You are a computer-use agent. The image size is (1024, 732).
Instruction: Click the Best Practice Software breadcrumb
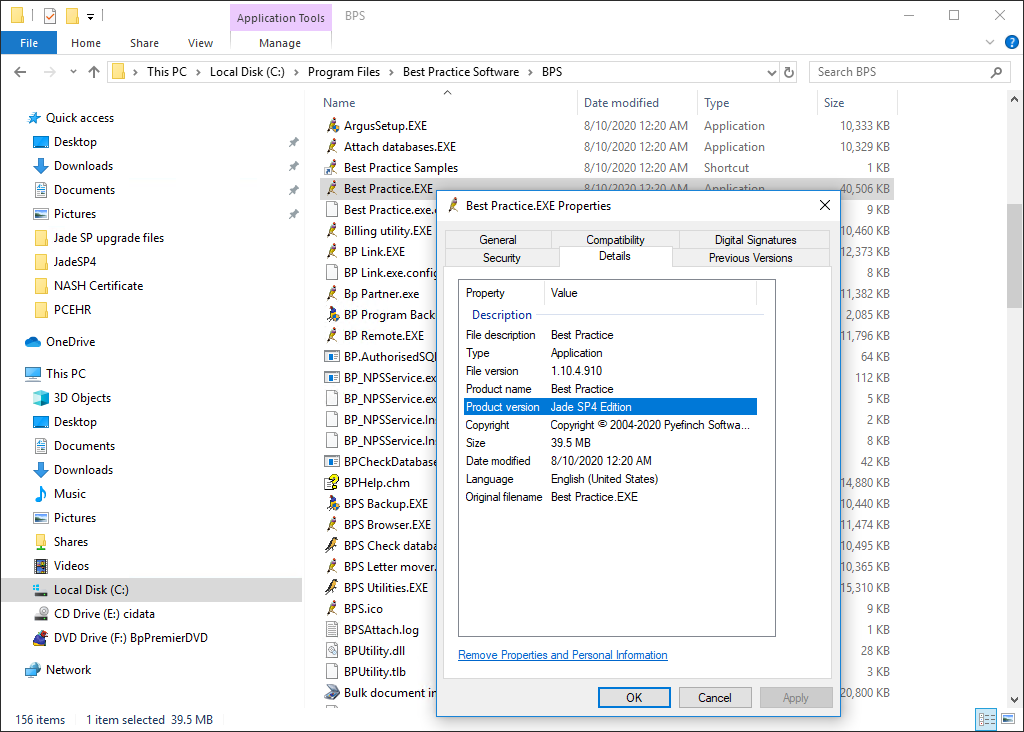coord(460,72)
